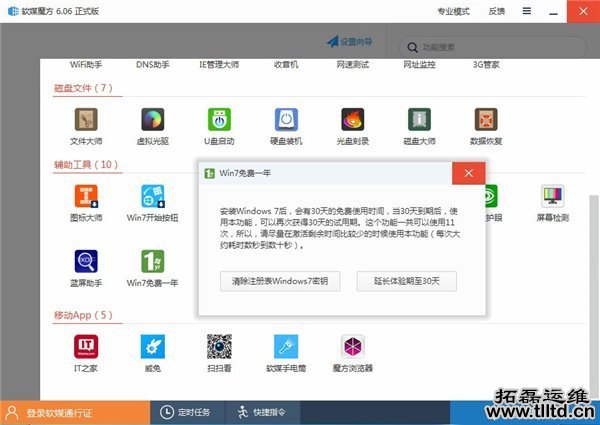Launch the 魔方浏览器 browser icon
Viewport: 600px width, 425px height.
tap(353, 347)
